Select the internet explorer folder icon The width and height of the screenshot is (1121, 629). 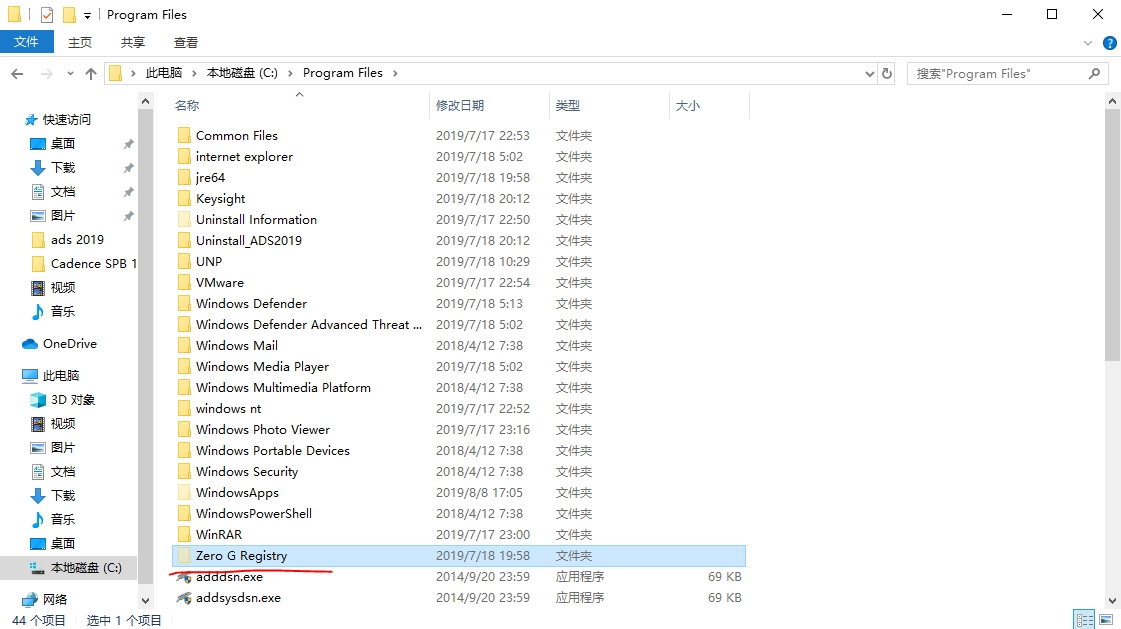(184, 157)
